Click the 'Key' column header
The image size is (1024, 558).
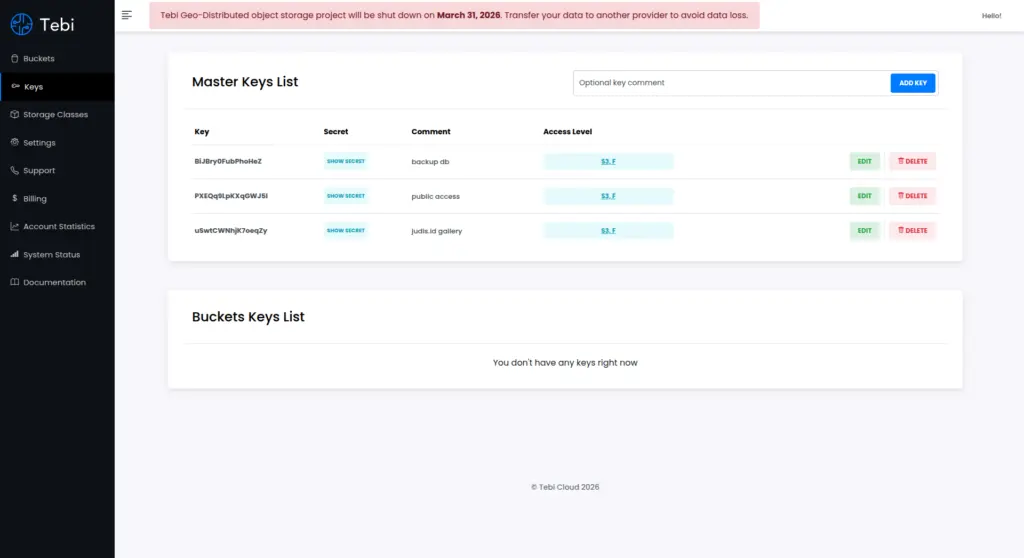click(x=202, y=131)
